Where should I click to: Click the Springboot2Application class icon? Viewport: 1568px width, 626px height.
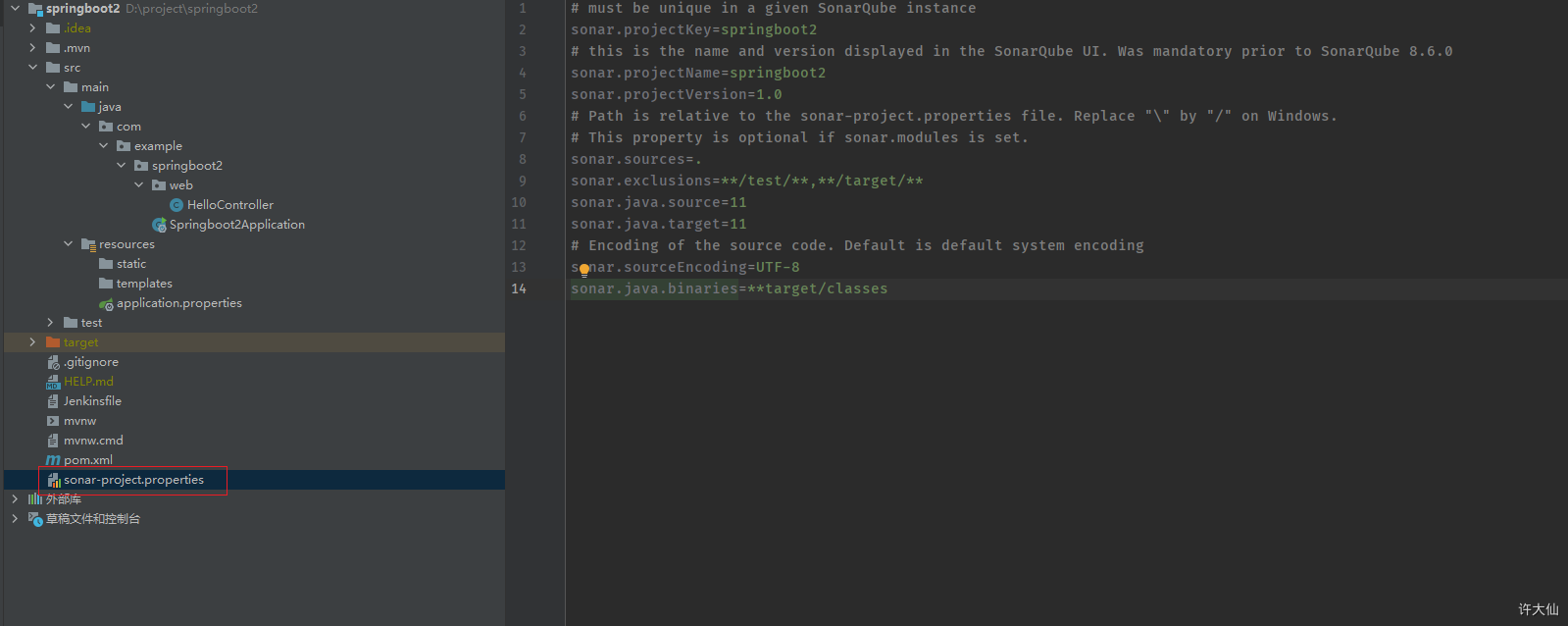click(x=159, y=225)
